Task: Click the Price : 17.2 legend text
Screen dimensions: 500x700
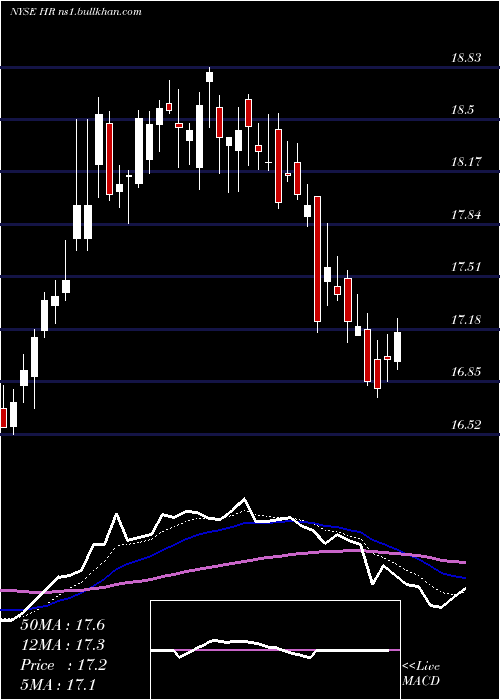Action: pos(63,665)
